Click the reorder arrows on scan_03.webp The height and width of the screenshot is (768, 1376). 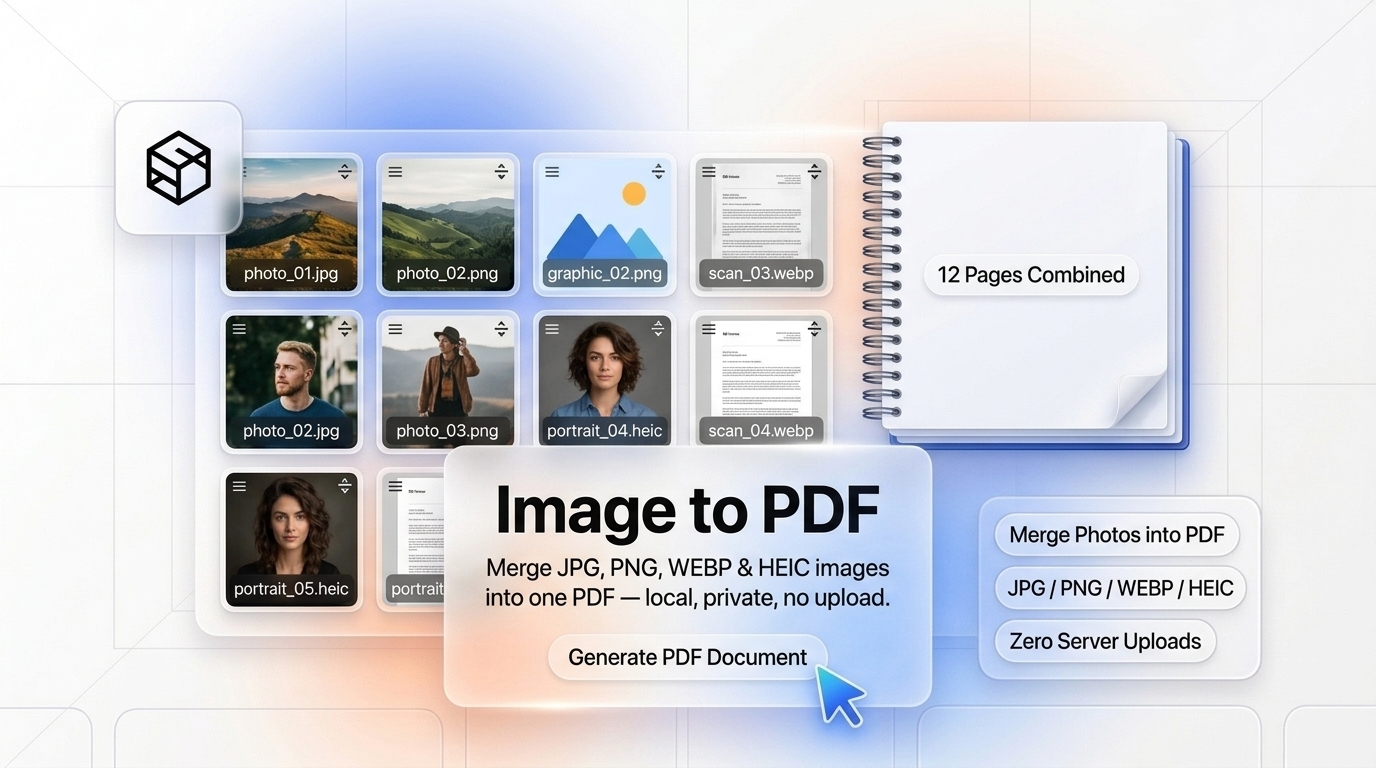[x=814, y=171]
